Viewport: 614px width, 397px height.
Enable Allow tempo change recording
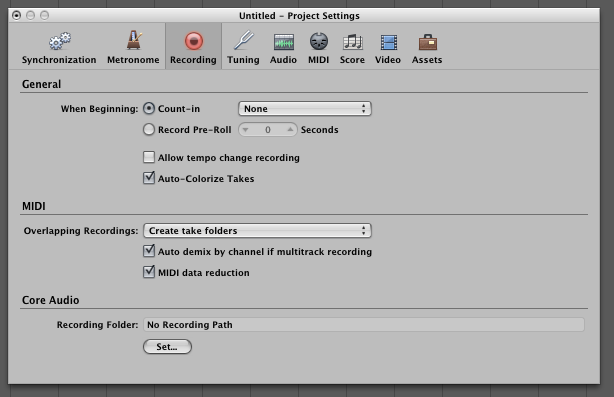coord(149,157)
